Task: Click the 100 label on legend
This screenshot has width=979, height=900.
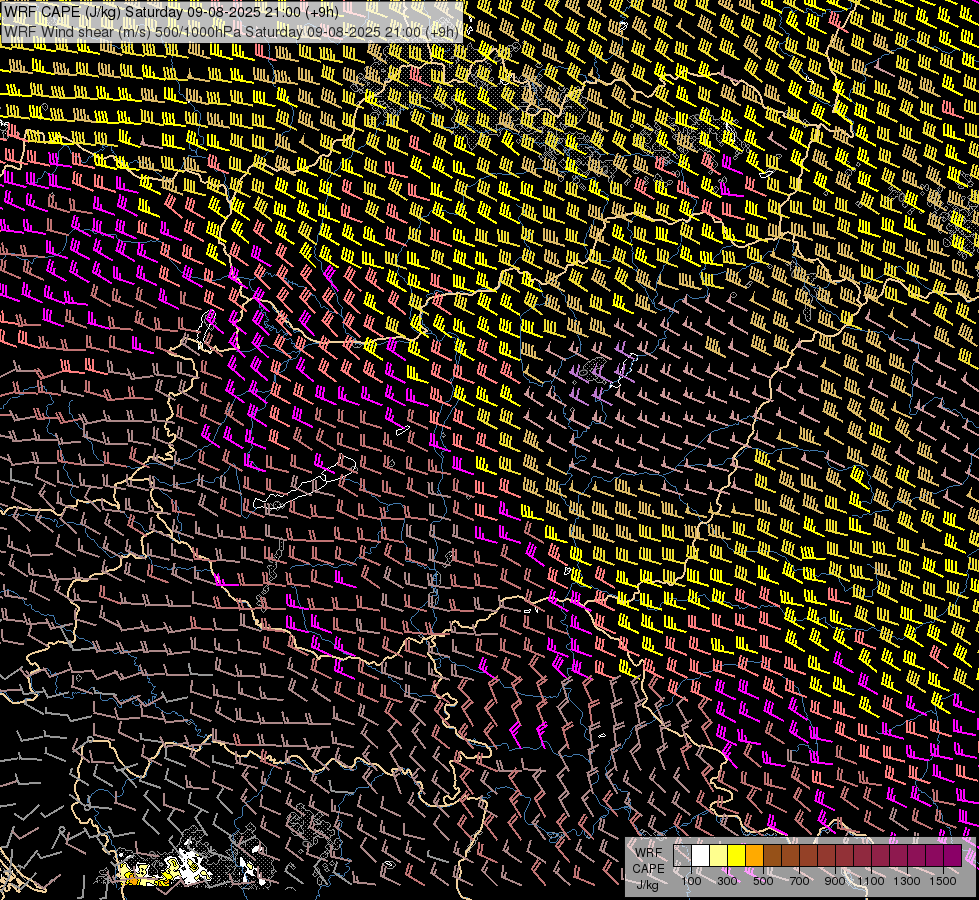Action: point(691,881)
